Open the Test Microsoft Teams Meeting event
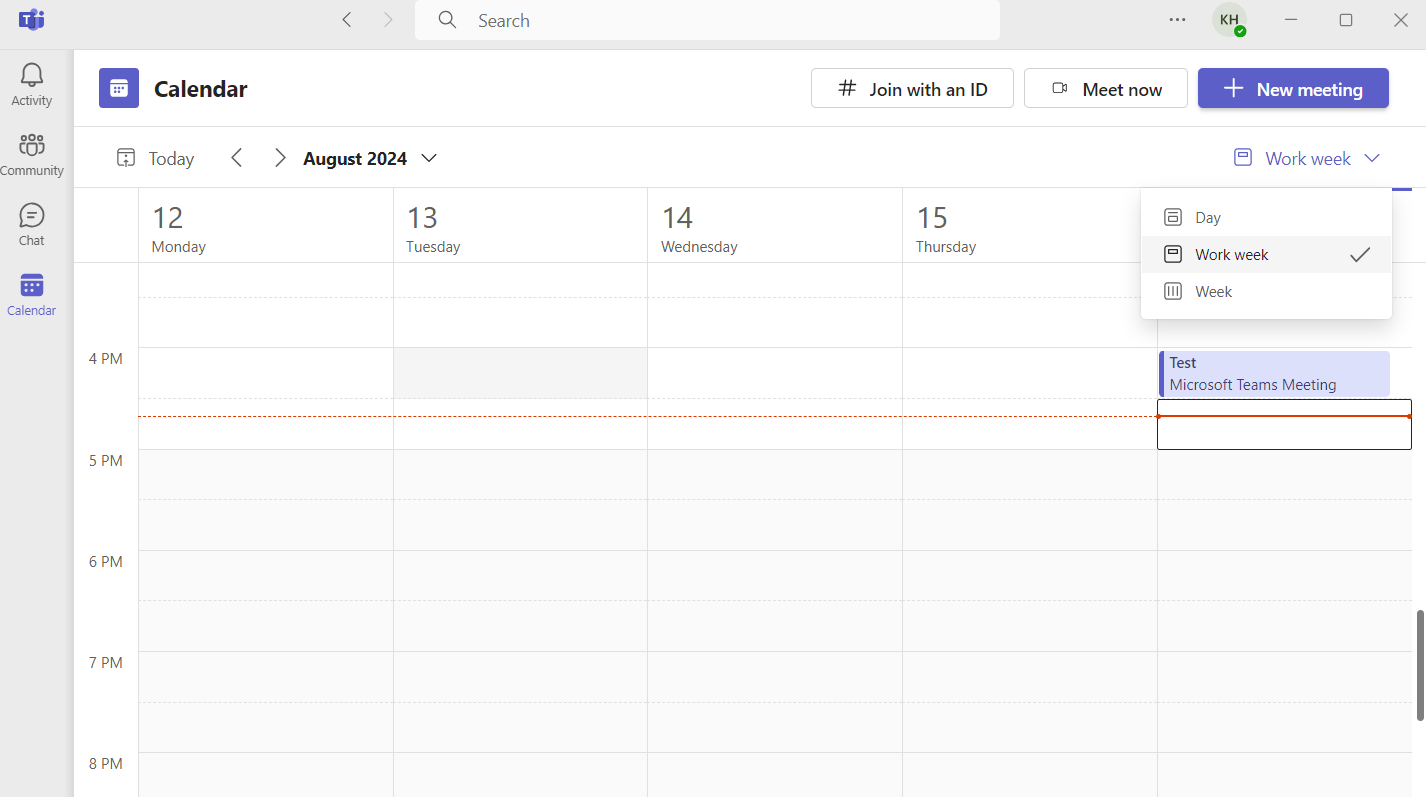Viewport: 1426px width, 797px height. click(x=1274, y=374)
